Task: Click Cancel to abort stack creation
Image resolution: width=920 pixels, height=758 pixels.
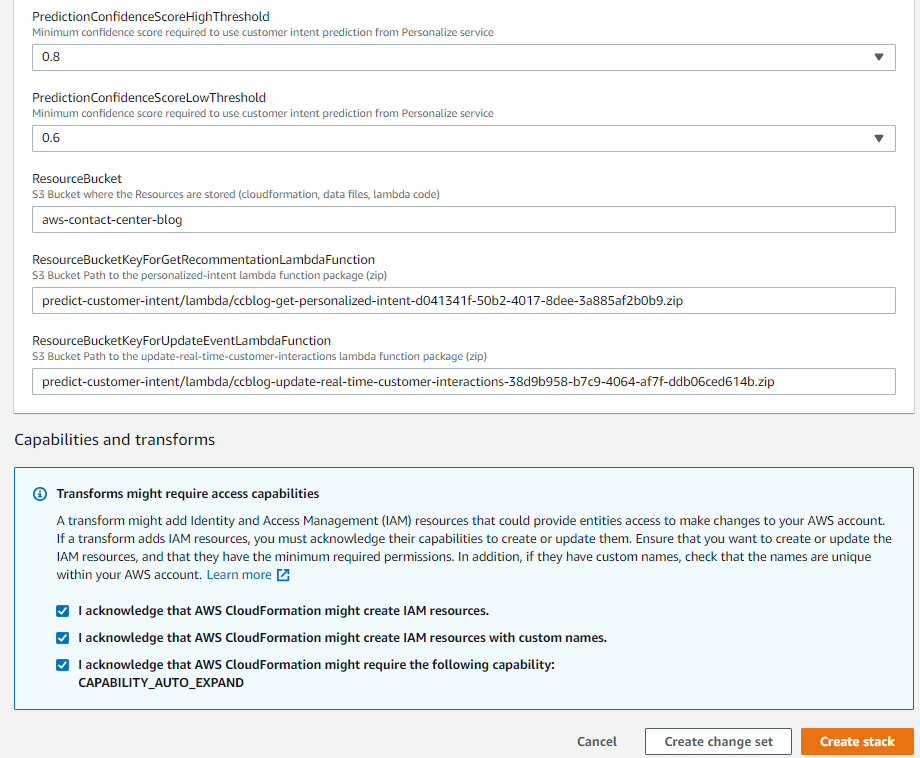Action: point(596,741)
